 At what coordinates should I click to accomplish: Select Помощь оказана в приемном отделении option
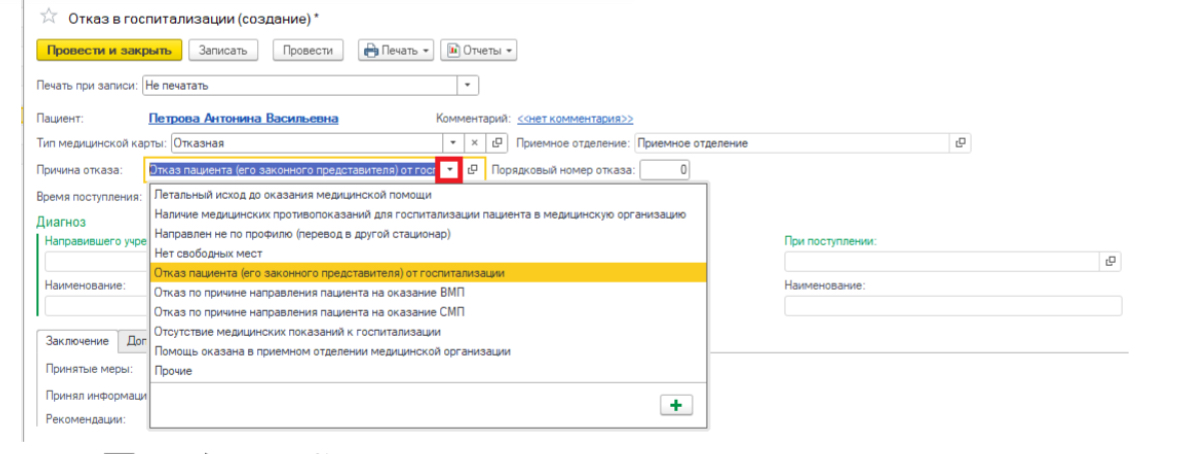coord(429,351)
